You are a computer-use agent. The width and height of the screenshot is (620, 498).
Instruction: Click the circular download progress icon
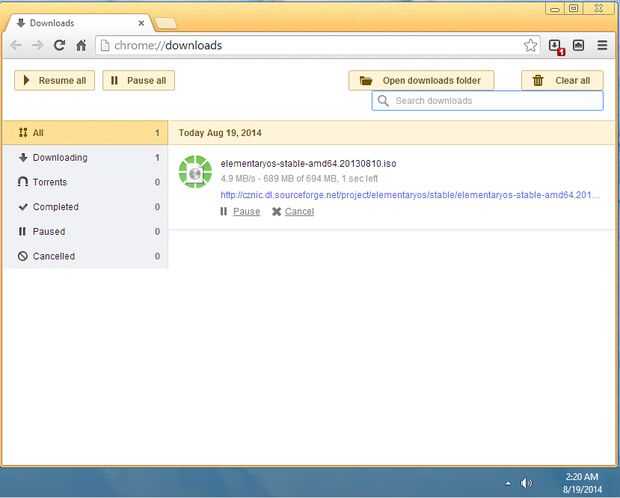coord(195,172)
